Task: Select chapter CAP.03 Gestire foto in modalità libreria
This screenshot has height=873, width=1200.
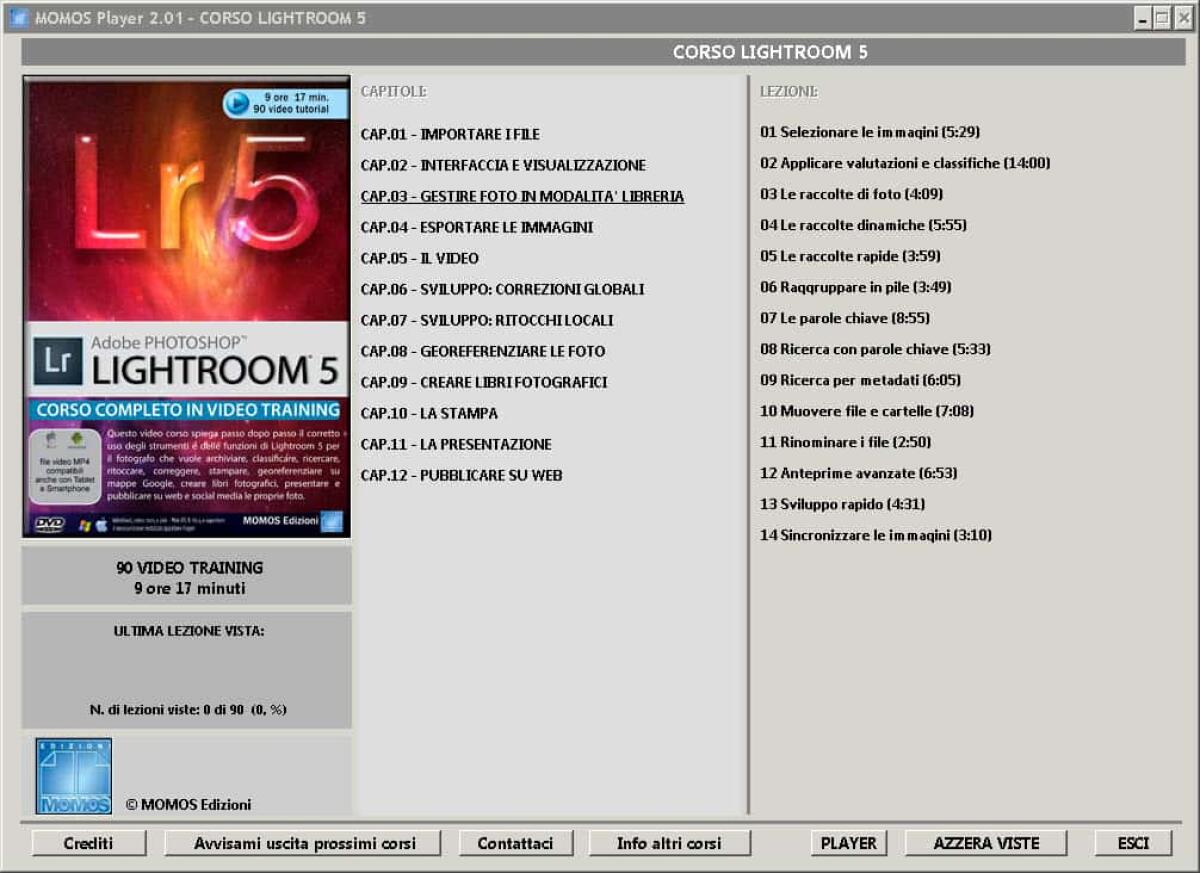Action: 521,196
